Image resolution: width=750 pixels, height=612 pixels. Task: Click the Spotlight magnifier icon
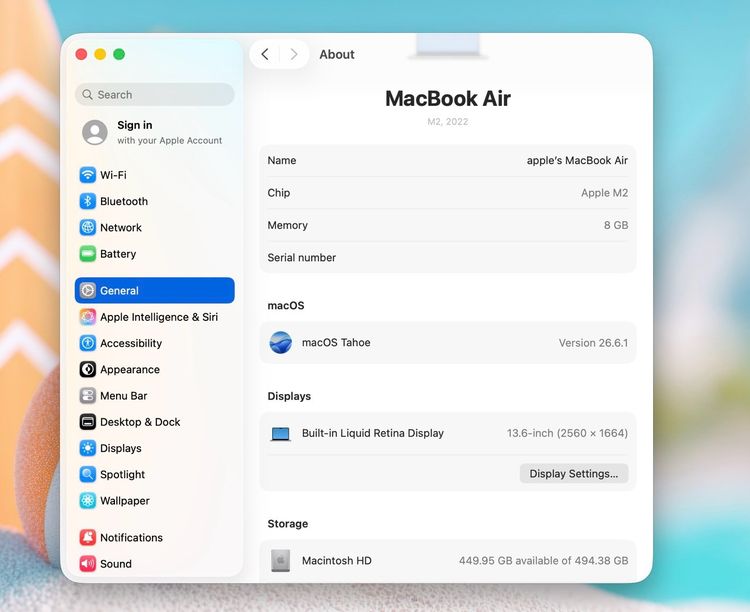(88, 474)
